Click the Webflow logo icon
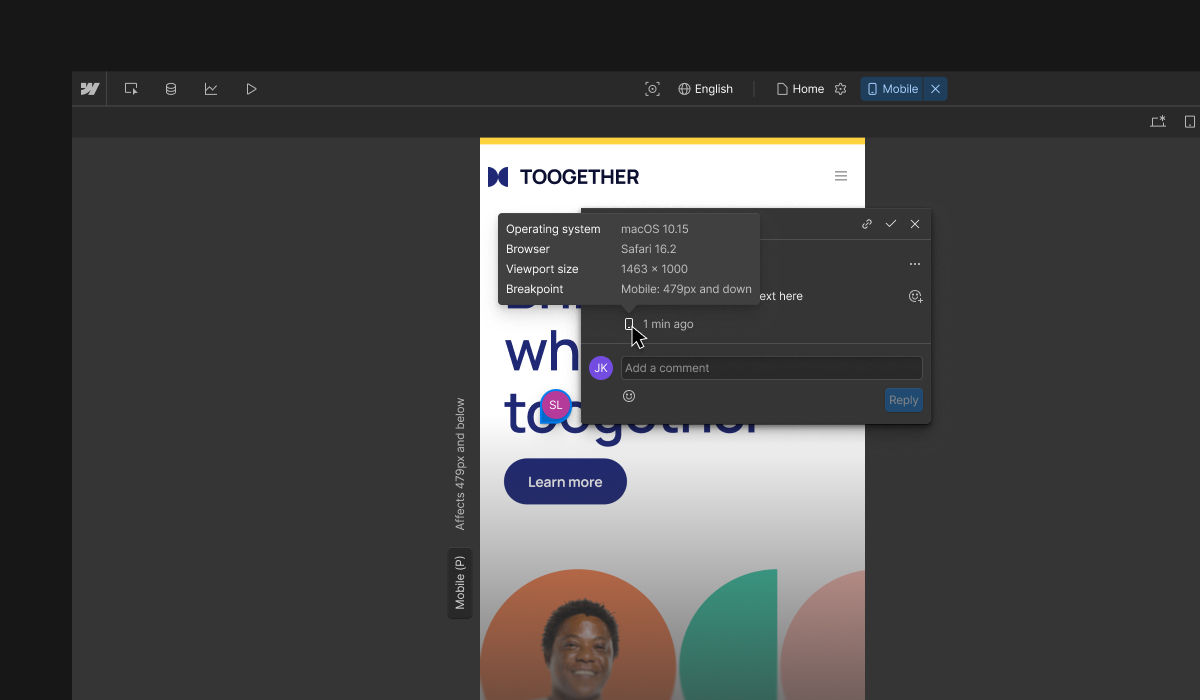Image resolution: width=1200 pixels, height=700 pixels. click(x=89, y=88)
